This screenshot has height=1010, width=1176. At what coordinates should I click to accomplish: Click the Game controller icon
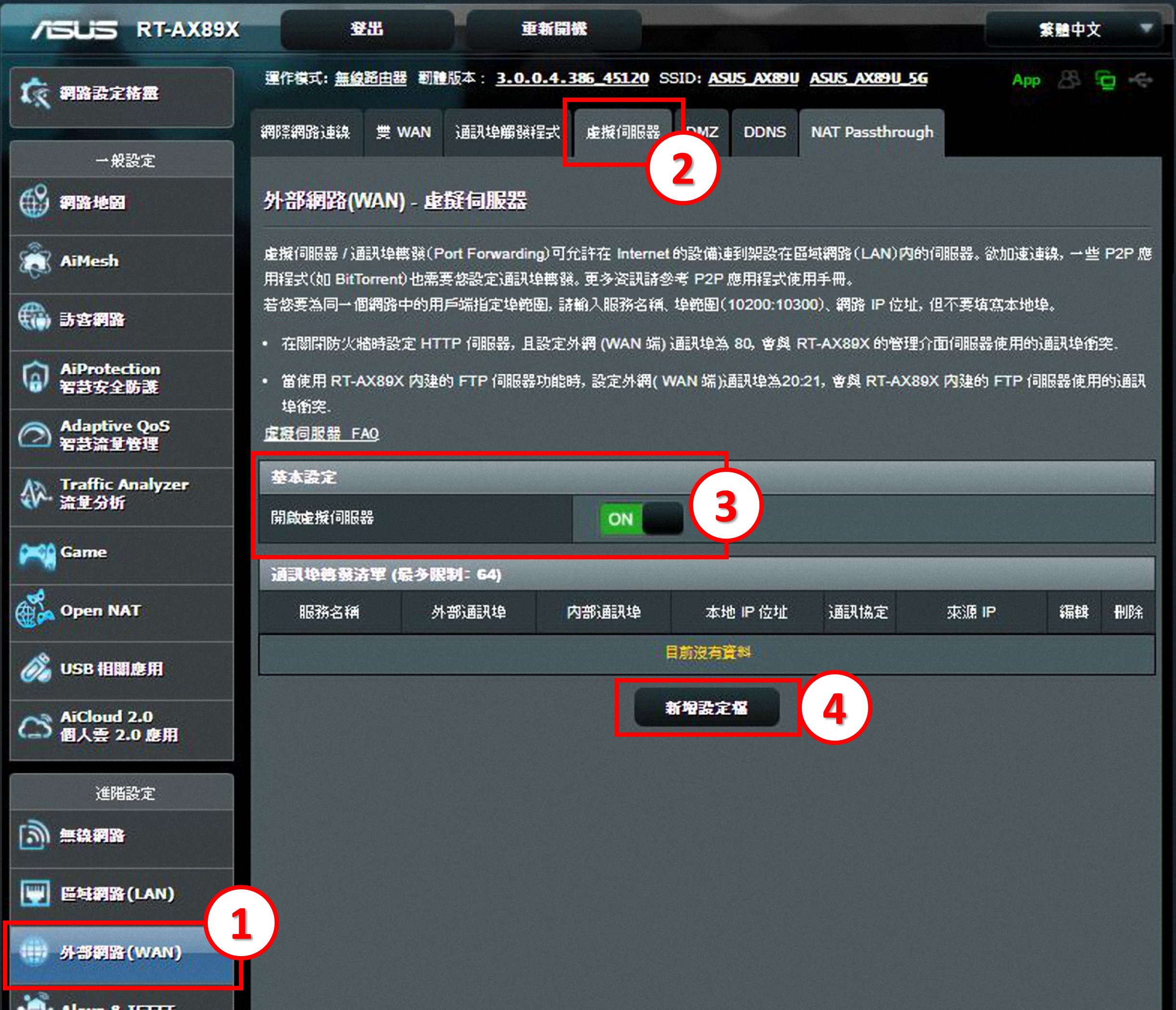pyautogui.click(x=37, y=555)
